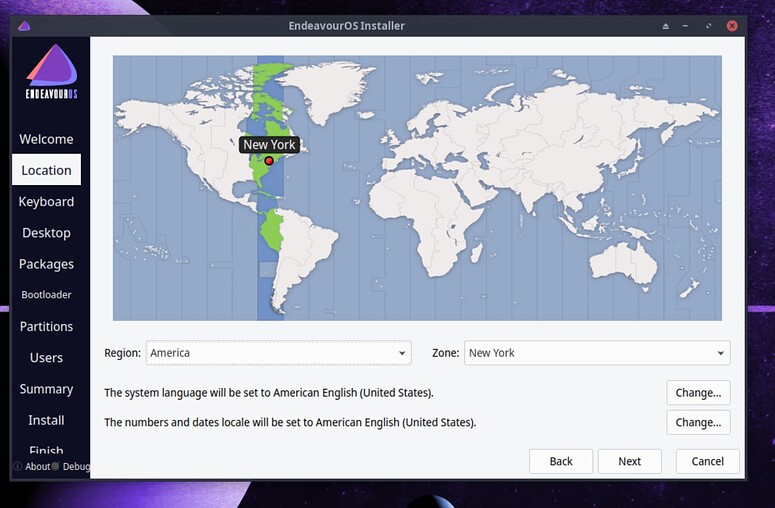
Task: Go to the Welcome step in sidebar
Action: click(x=46, y=139)
